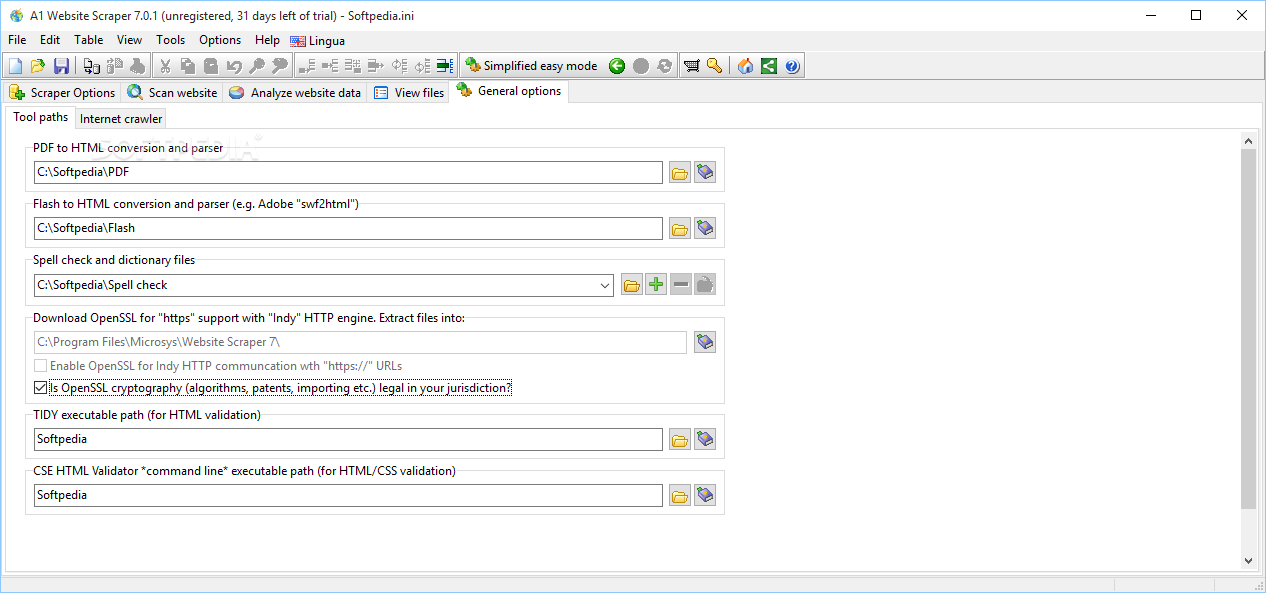Click the golden key registration icon

coord(714,66)
